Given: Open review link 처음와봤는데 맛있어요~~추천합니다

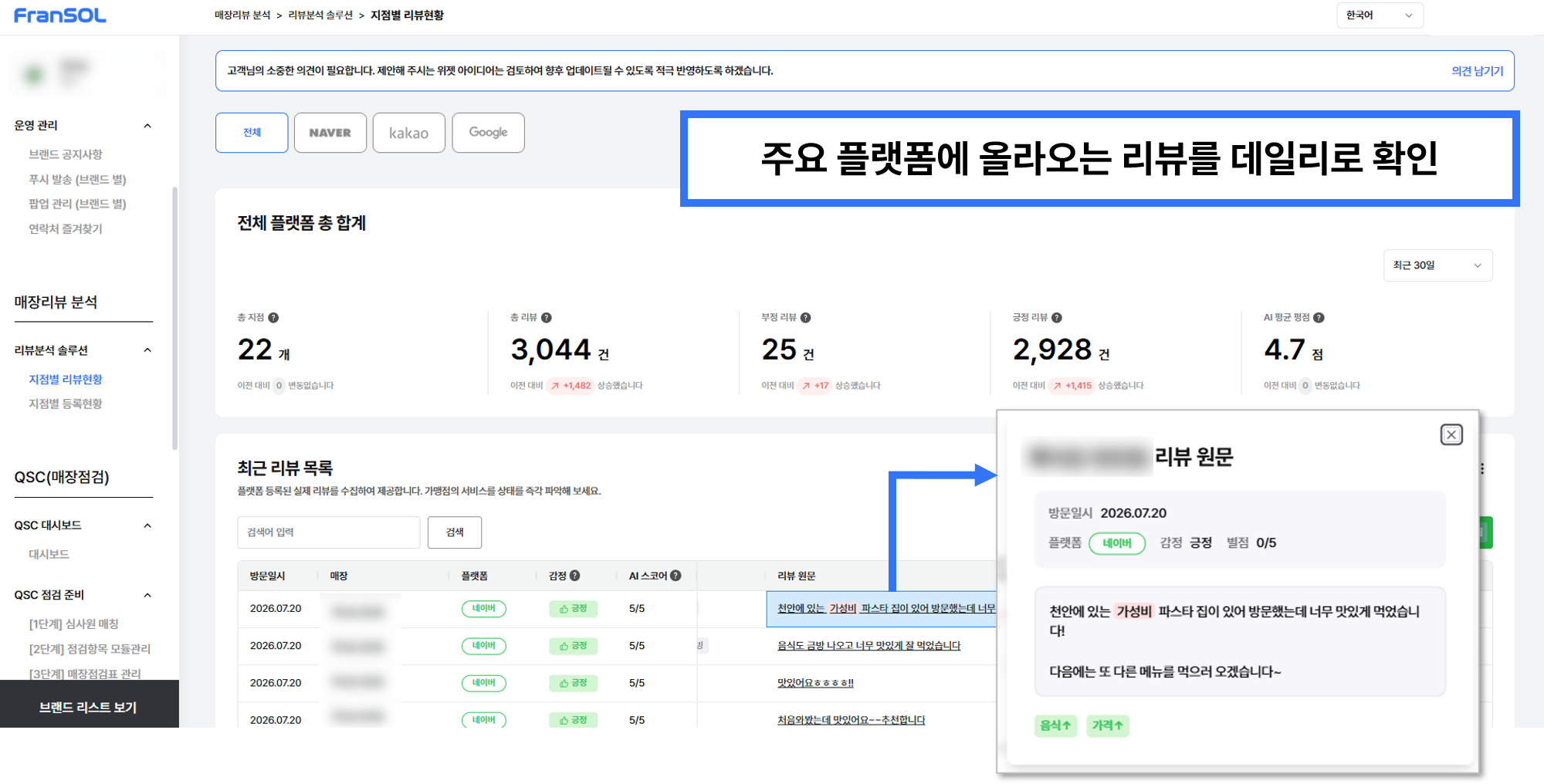Looking at the screenshot, I should [851, 720].
